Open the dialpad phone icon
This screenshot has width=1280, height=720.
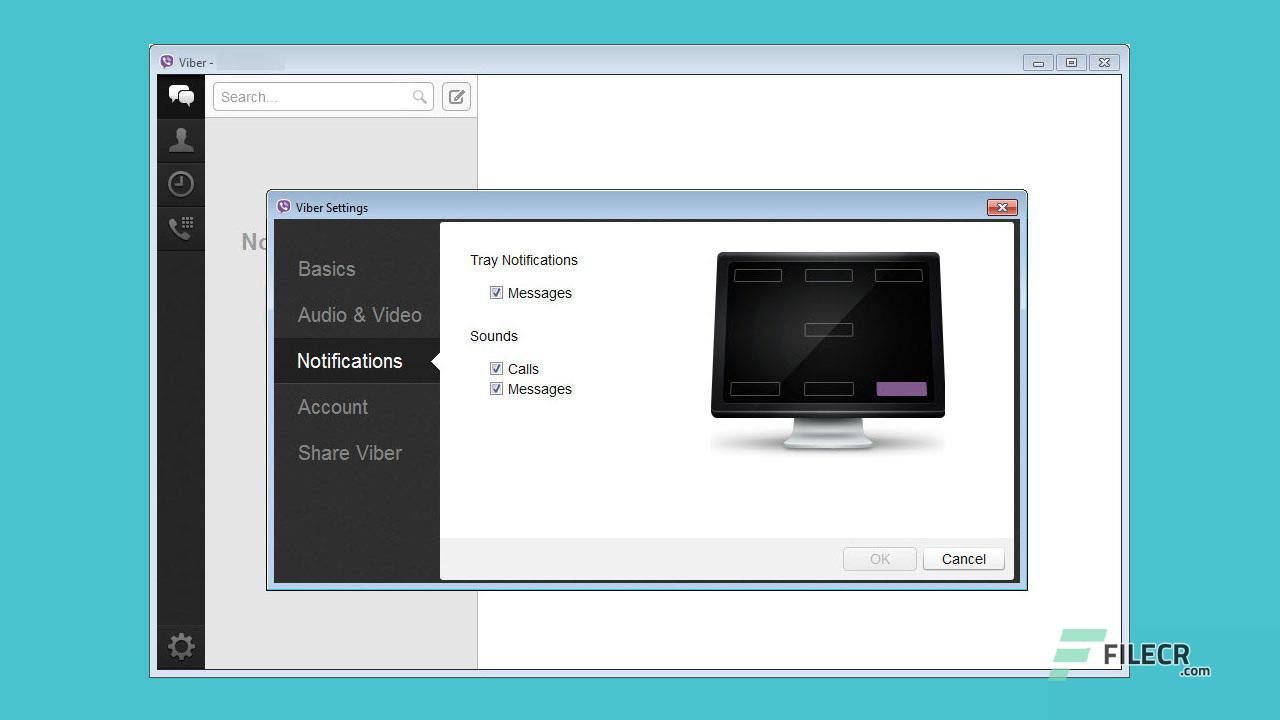(x=181, y=228)
